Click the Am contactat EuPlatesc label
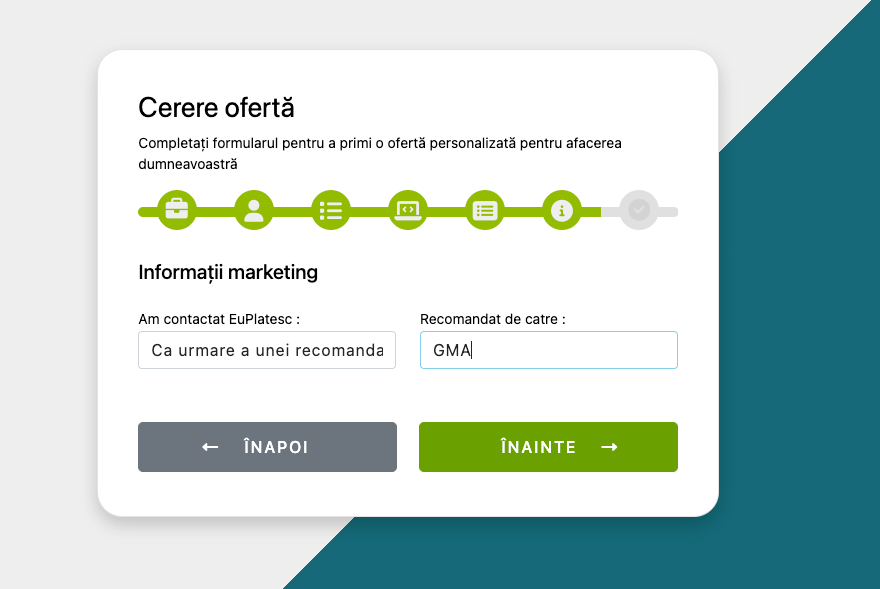The width and height of the screenshot is (880, 589). (219, 319)
